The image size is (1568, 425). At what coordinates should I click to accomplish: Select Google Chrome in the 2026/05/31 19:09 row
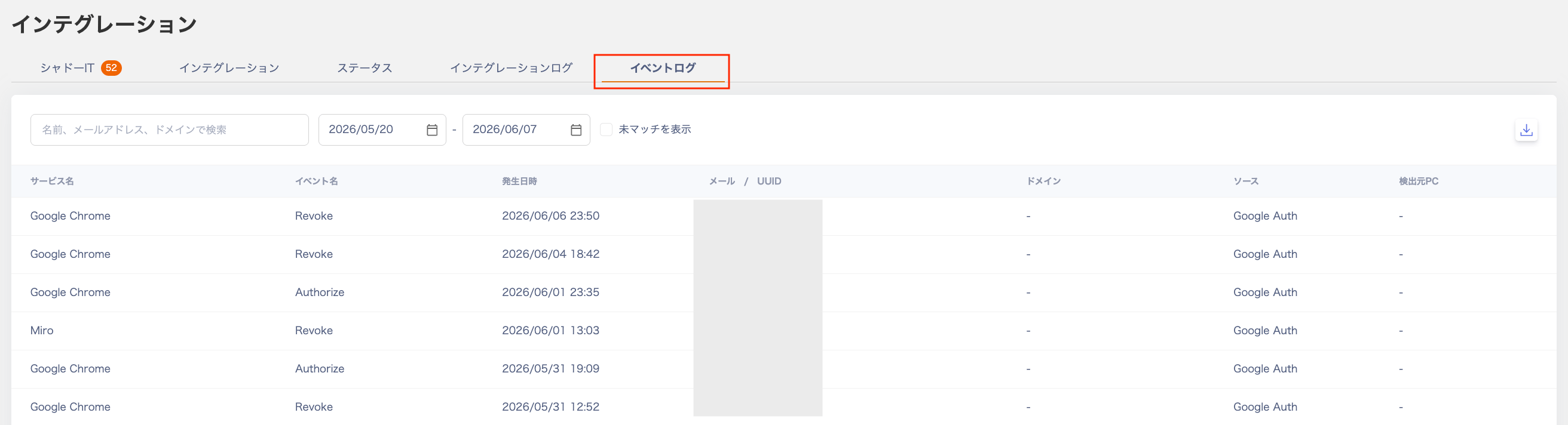tap(71, 369)
